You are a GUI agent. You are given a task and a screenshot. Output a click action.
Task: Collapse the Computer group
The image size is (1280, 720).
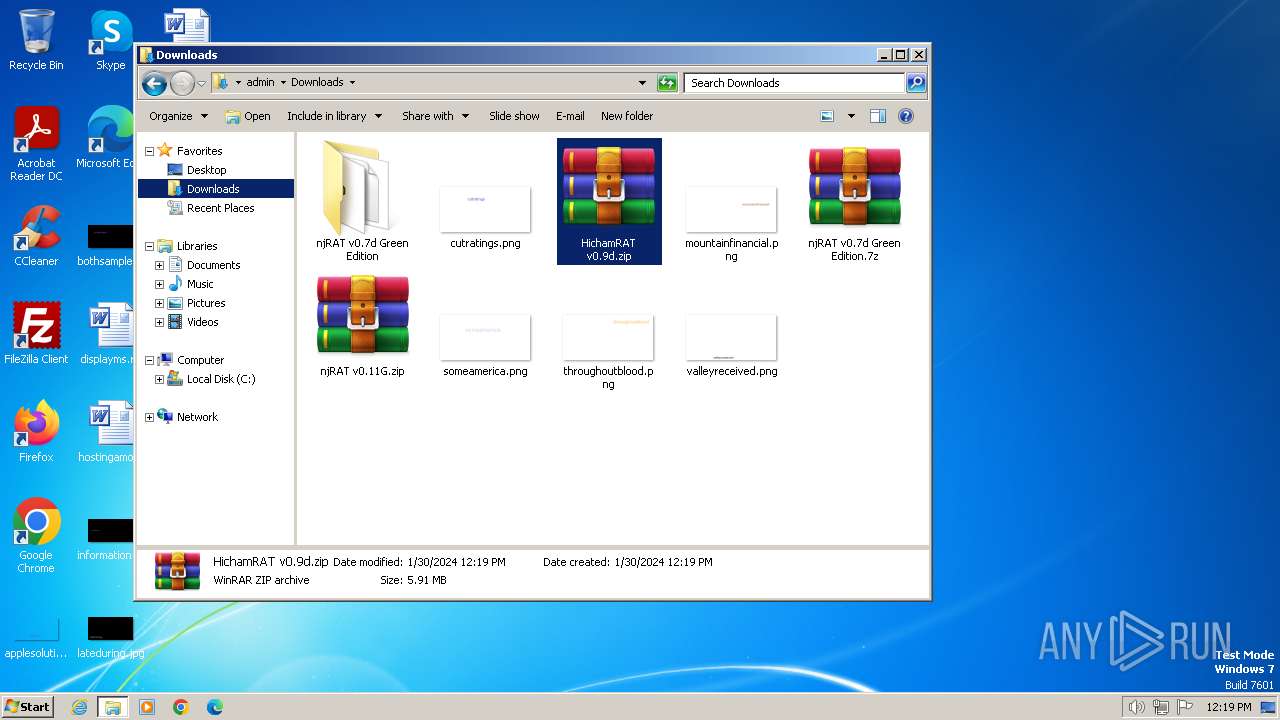tap(150, 360)
